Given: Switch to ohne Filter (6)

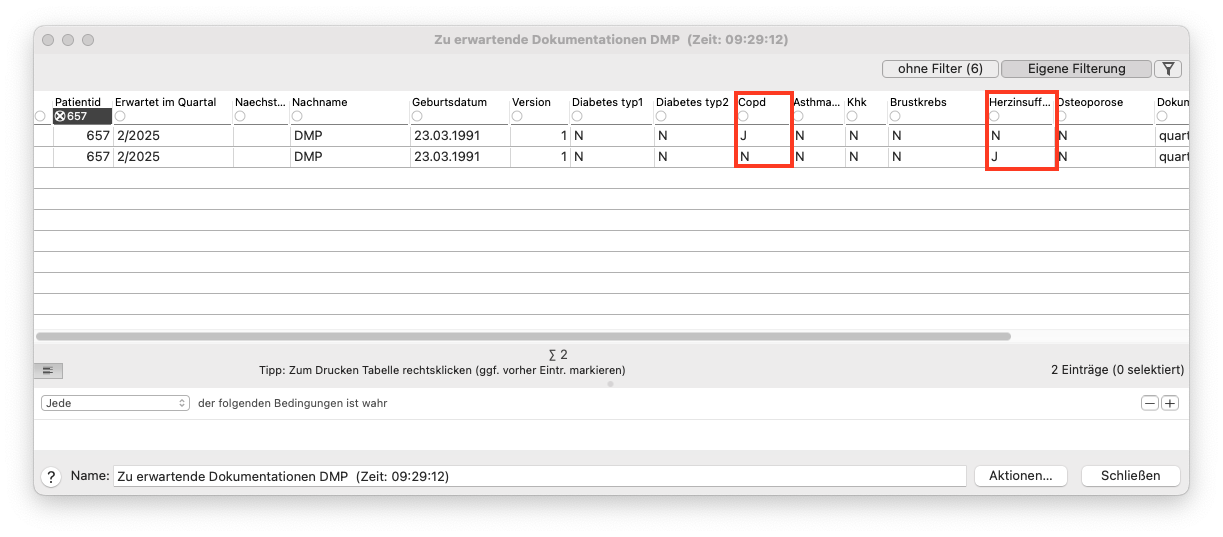Looking at the screenshot, I should tap(940, 69).
